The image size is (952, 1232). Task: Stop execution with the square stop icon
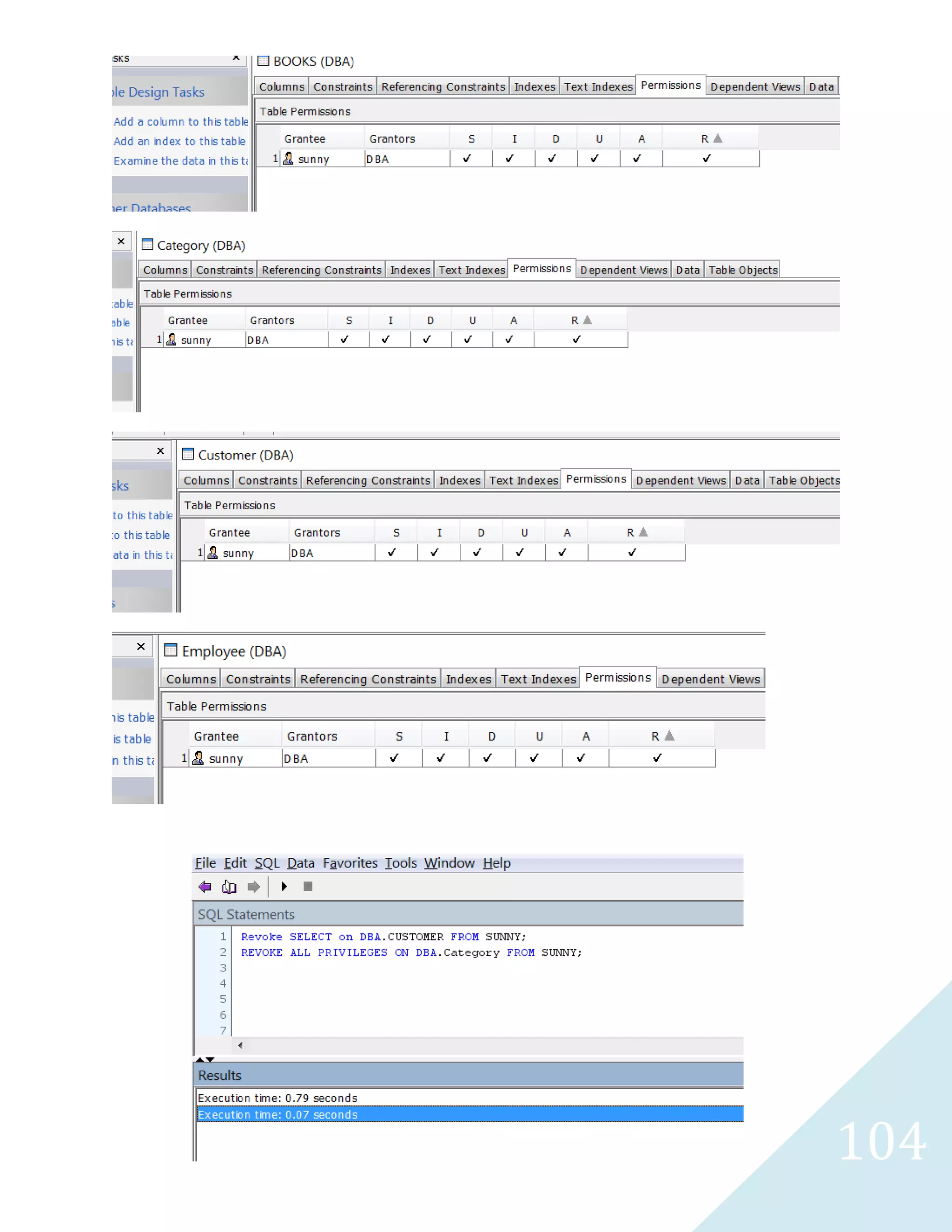click(308, 887)
